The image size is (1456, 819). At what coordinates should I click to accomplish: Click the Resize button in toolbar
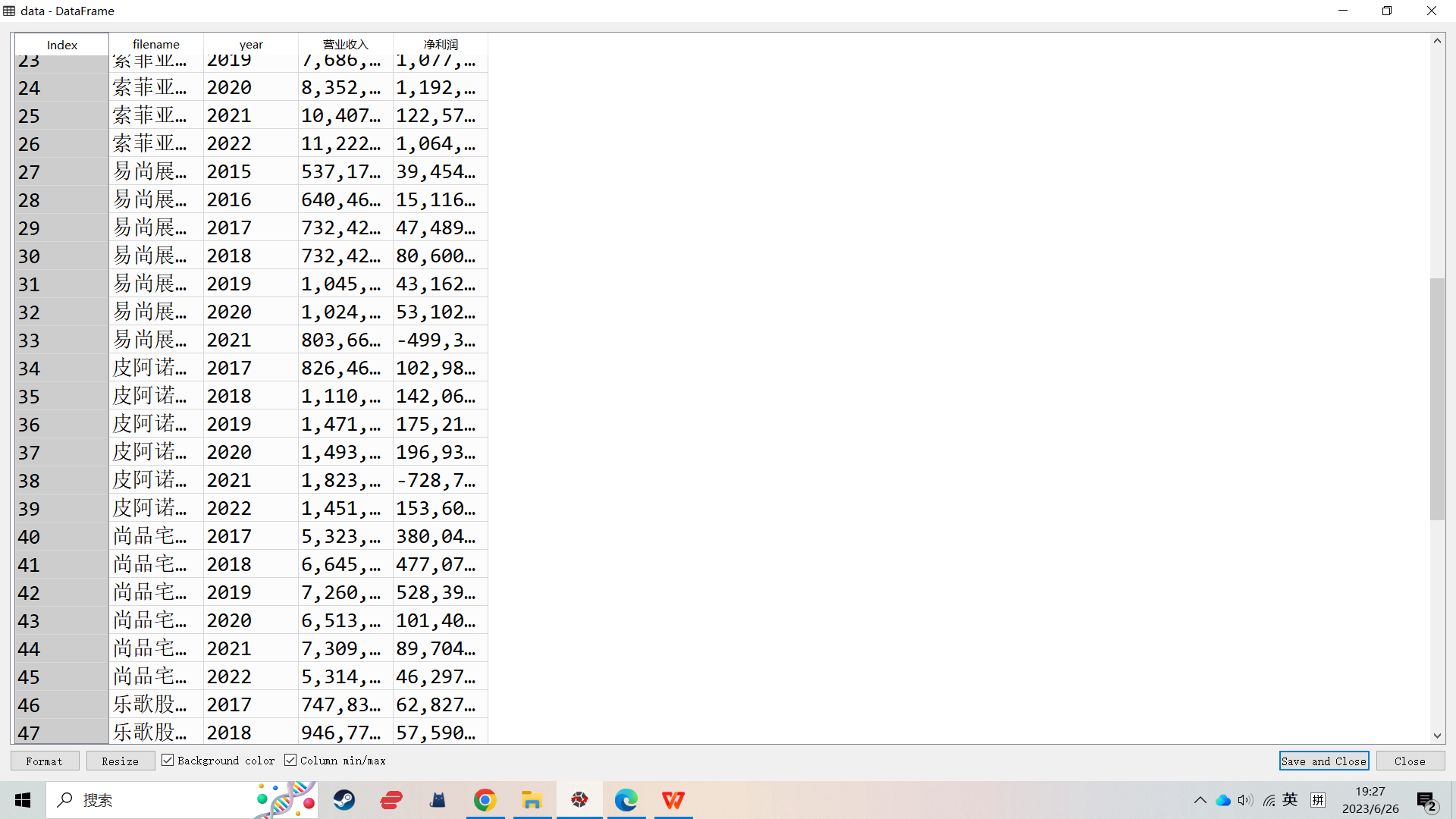[119, 761]
